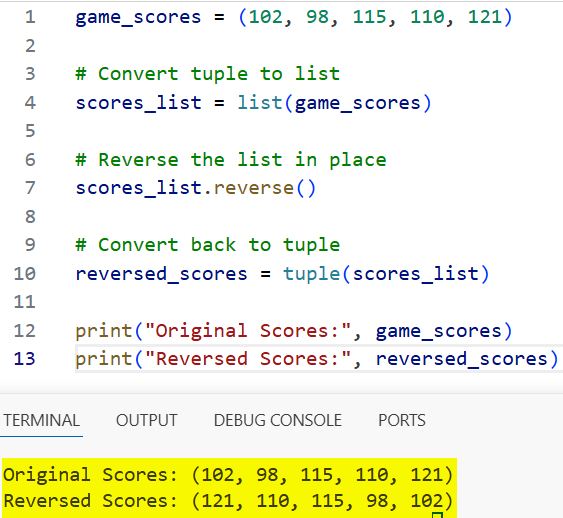
Task: Open the OUTPUT tab
Action: pos(146,420)
